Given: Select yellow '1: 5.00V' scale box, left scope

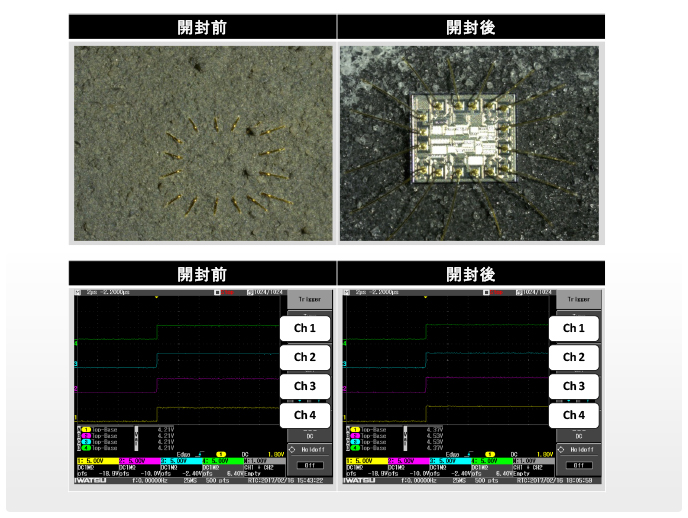Looking at the screenshot, I should [x=97, y=461].
